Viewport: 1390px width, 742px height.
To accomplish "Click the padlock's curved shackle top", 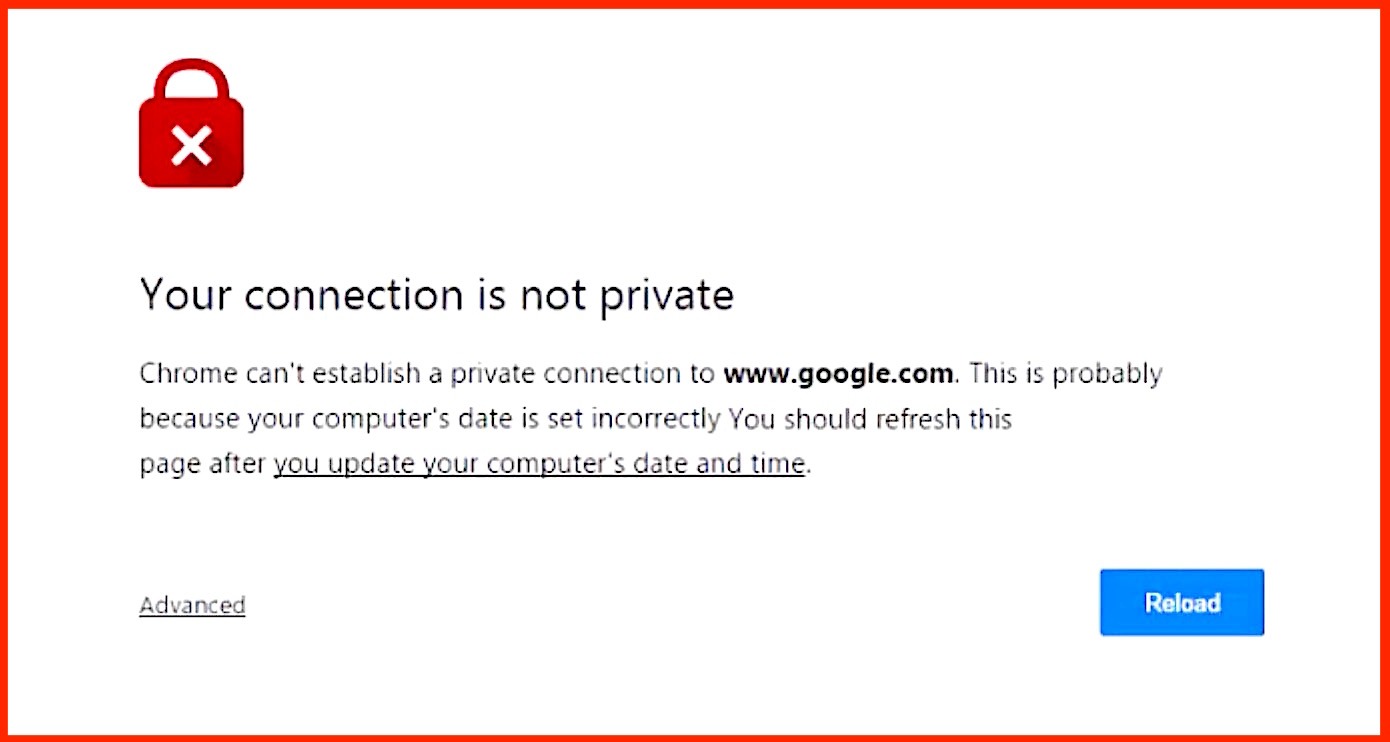I will pyautogui.click(x=191, y=80).
